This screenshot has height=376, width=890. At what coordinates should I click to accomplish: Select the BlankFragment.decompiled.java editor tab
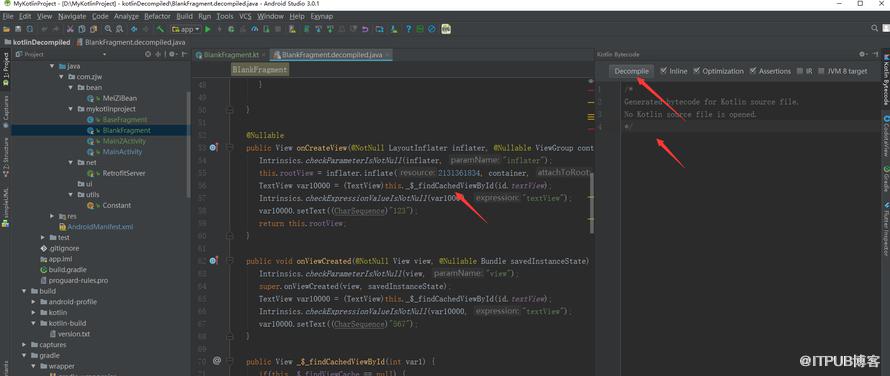(x=331, y=55)
